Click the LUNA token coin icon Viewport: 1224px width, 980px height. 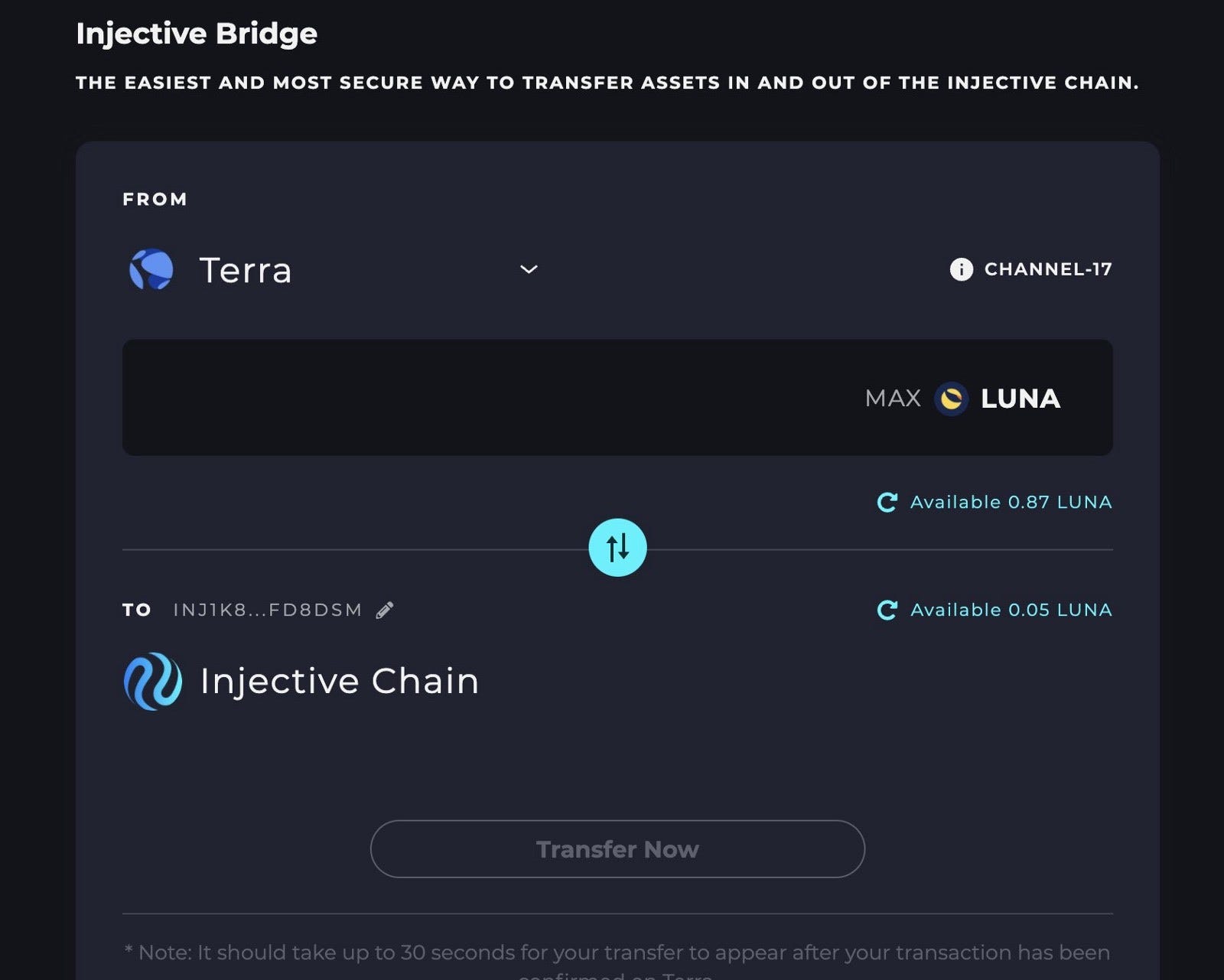pyautogui.click(x=952, y=399)
